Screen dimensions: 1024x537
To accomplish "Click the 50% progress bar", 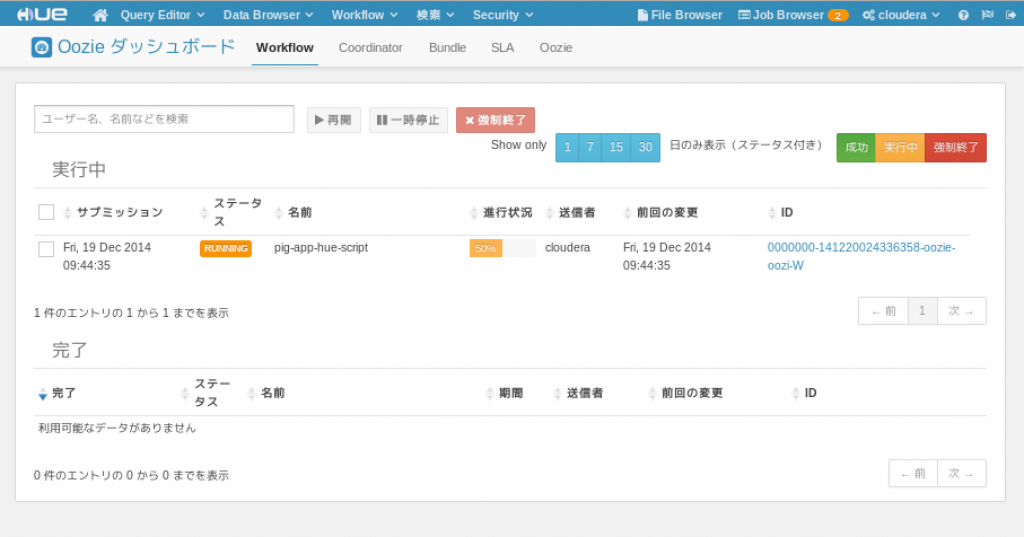I will click(502, 248).
